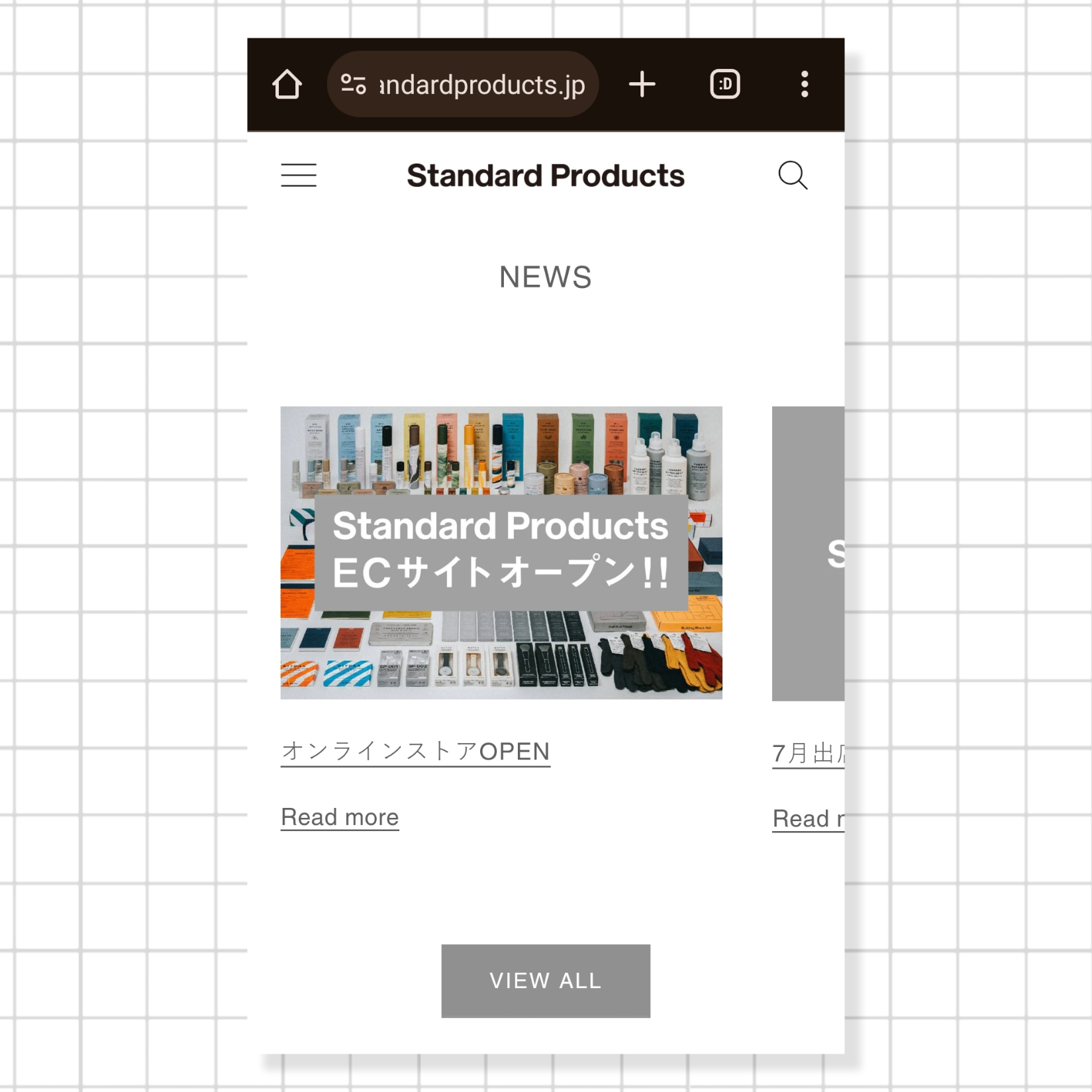Click the Standard Products logo
This screenshot has width=1092, height=1092.
546,176
